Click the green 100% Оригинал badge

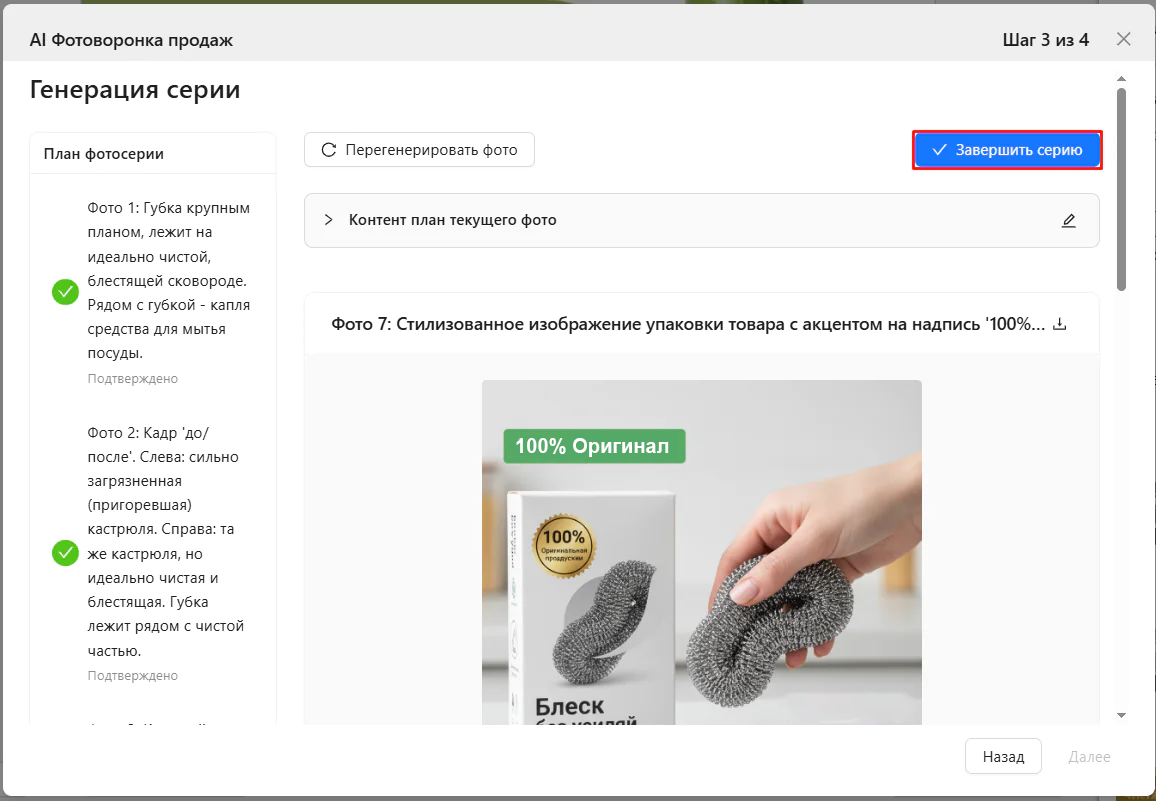coord(593,446)
